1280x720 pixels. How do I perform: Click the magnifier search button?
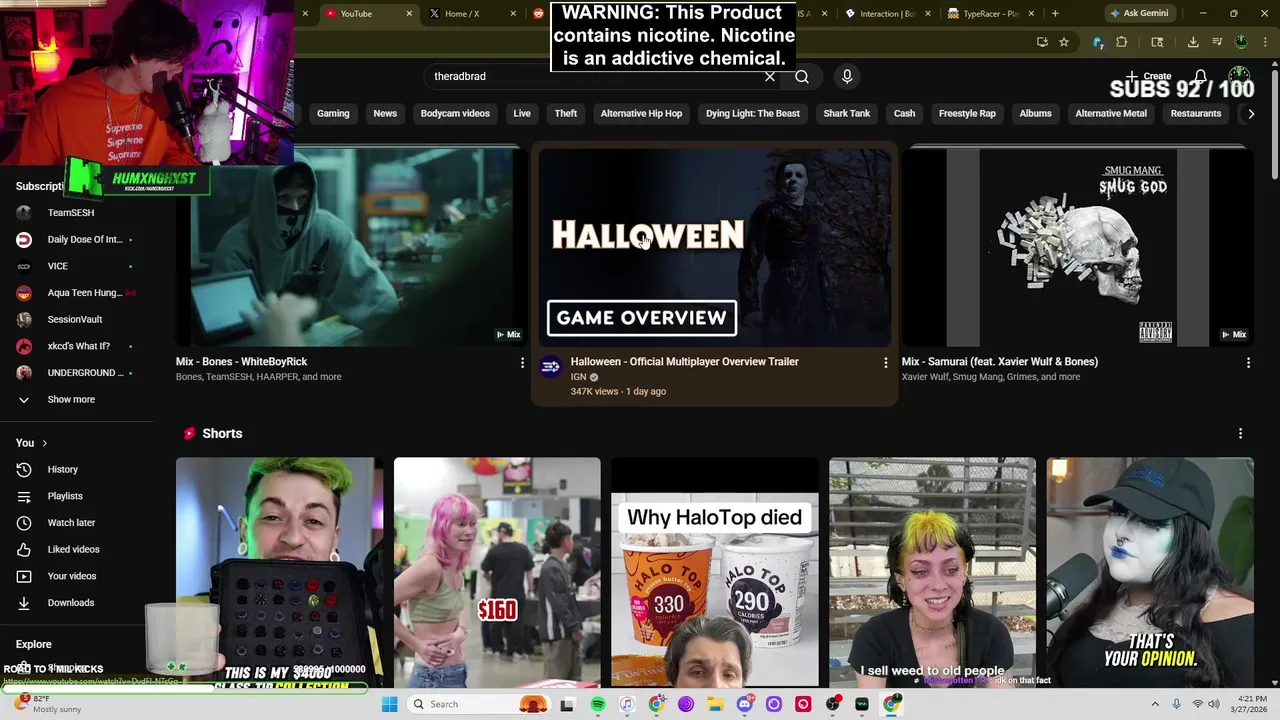coord(802,77)
